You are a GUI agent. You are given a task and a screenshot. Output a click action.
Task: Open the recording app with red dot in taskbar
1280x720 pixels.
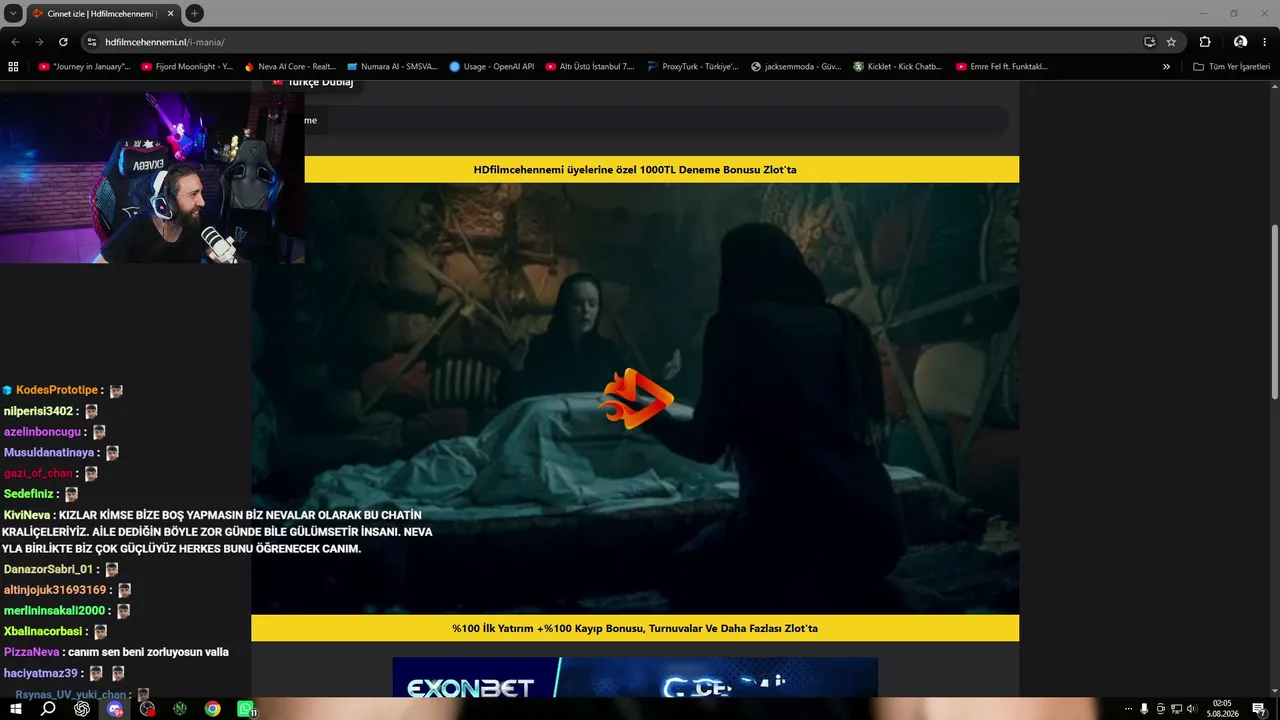(x=148, y=709)
